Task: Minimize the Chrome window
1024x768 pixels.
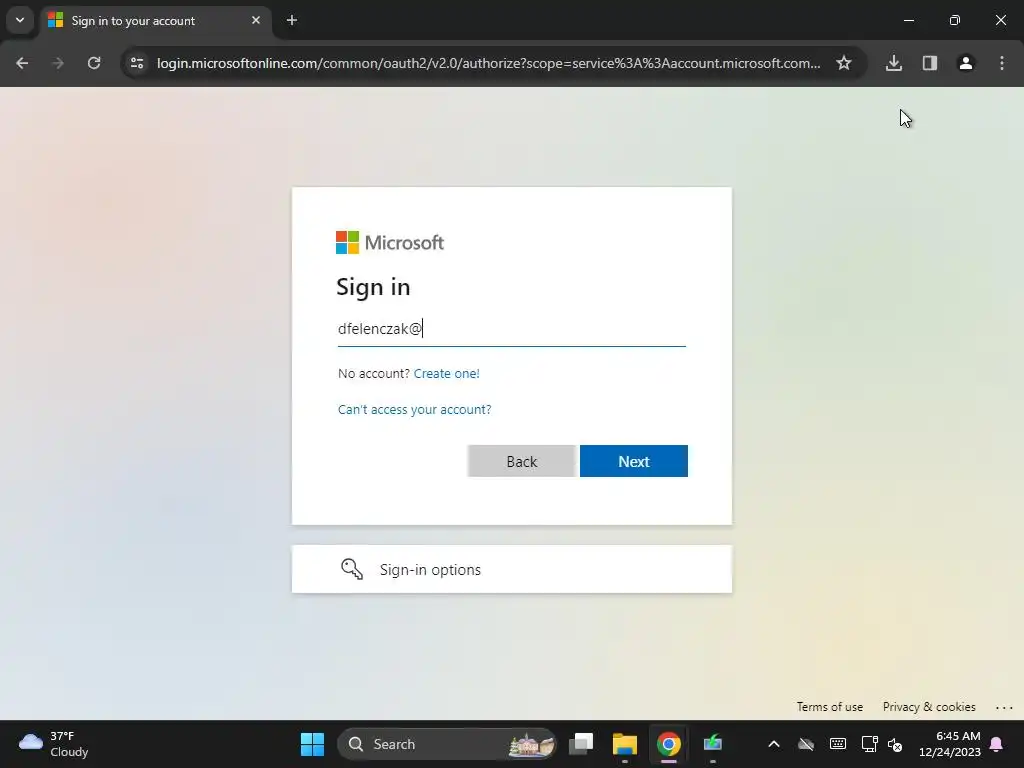Action: [908, 20]
